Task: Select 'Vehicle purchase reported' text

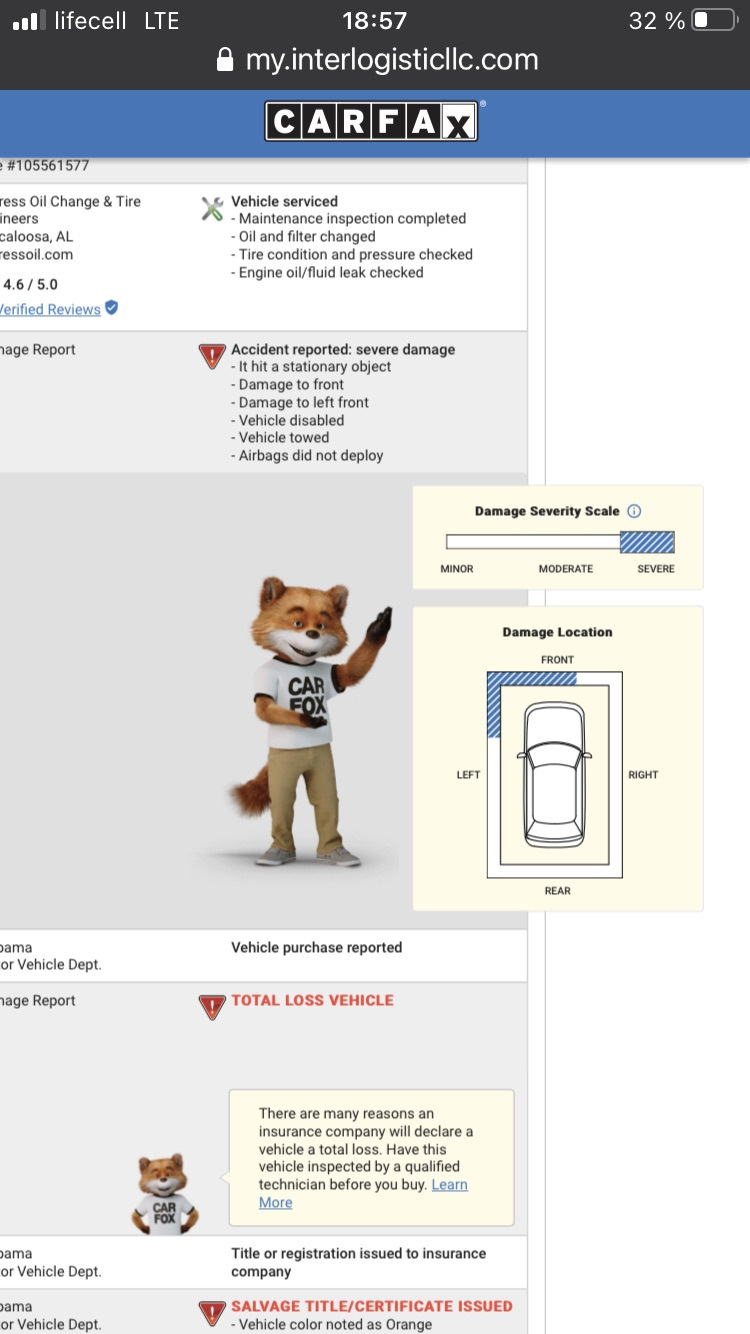Action: [316, 947]
